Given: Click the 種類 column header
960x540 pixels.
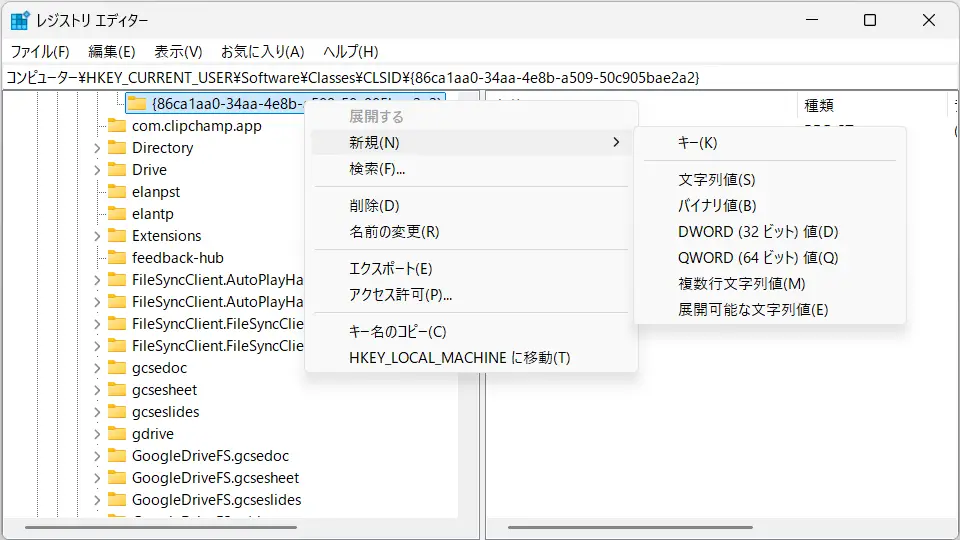Looking at the screenshot, I should coord(872,105).
